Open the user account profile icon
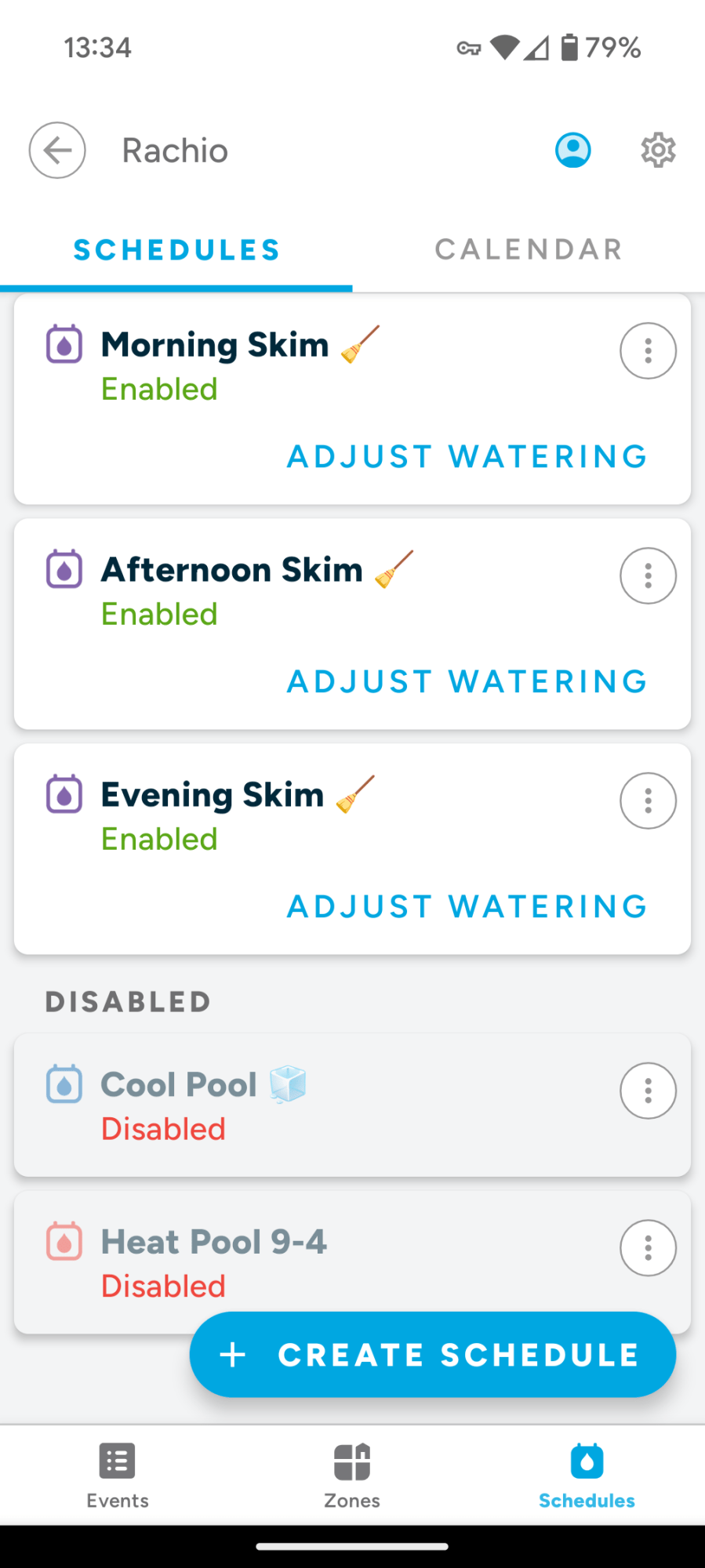 (x=573, y=150)
